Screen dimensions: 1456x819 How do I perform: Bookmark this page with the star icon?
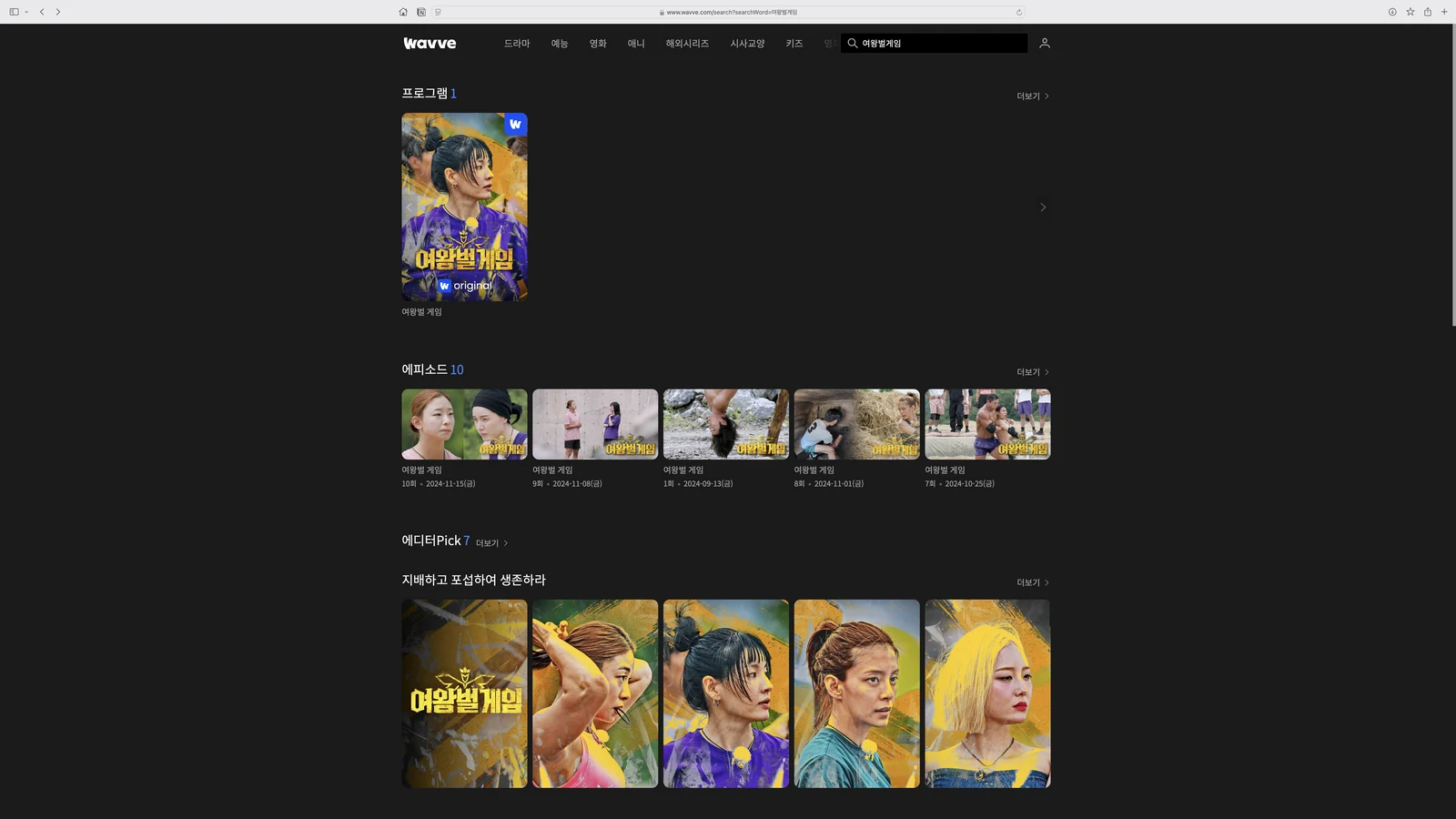tap(1410, 12)
